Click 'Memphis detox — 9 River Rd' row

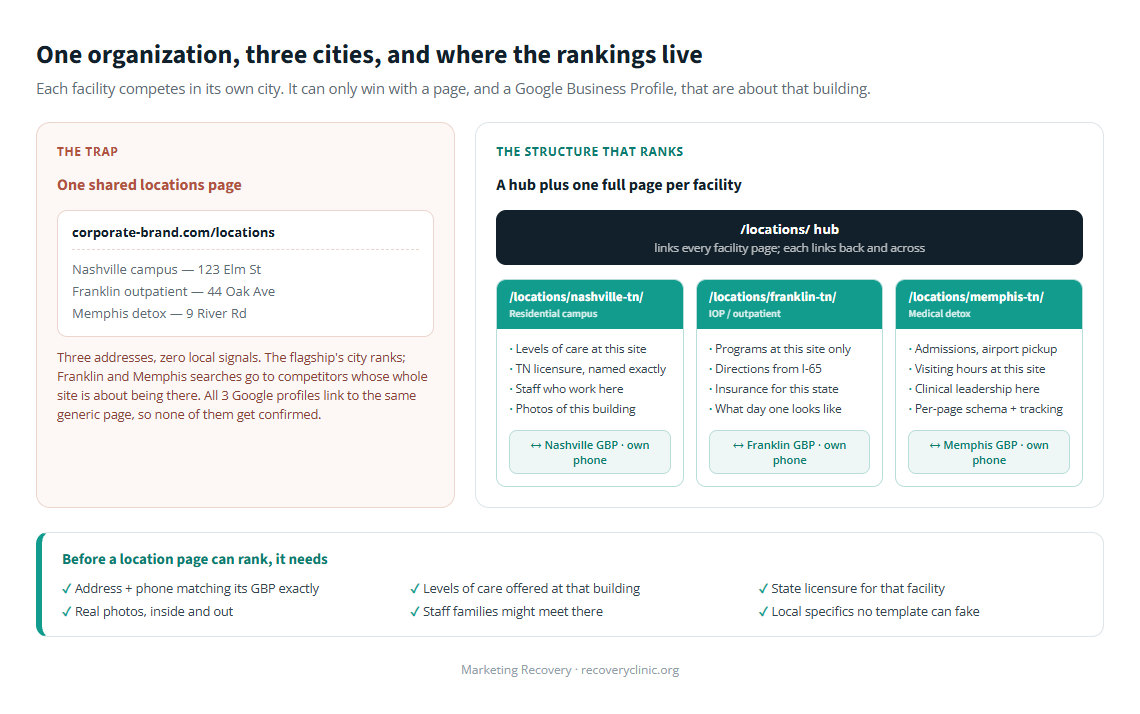point(159,313)
